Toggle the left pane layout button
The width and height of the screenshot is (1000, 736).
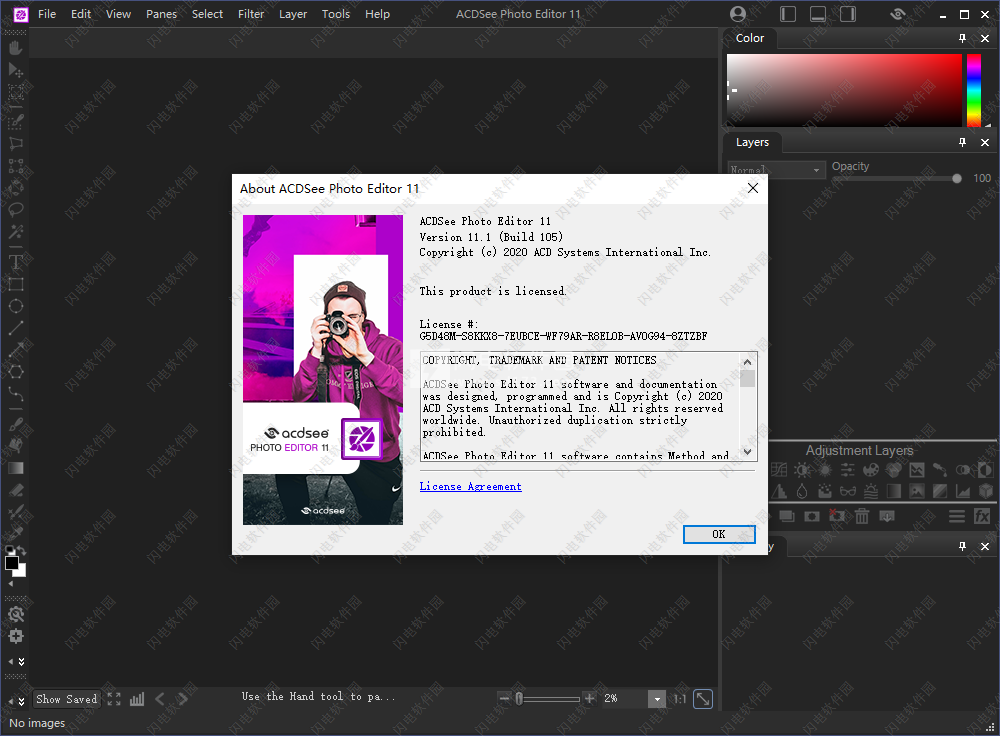point(788,14)
